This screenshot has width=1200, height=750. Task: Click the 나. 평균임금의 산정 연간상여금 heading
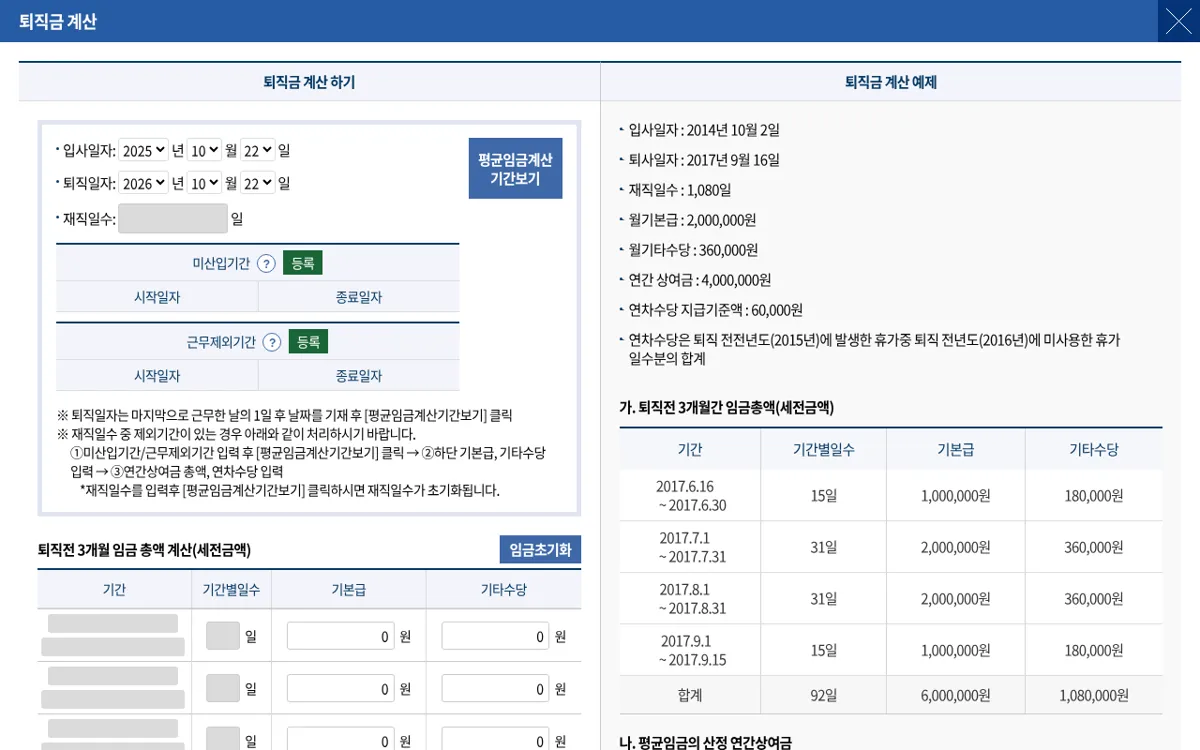point(706,742)
